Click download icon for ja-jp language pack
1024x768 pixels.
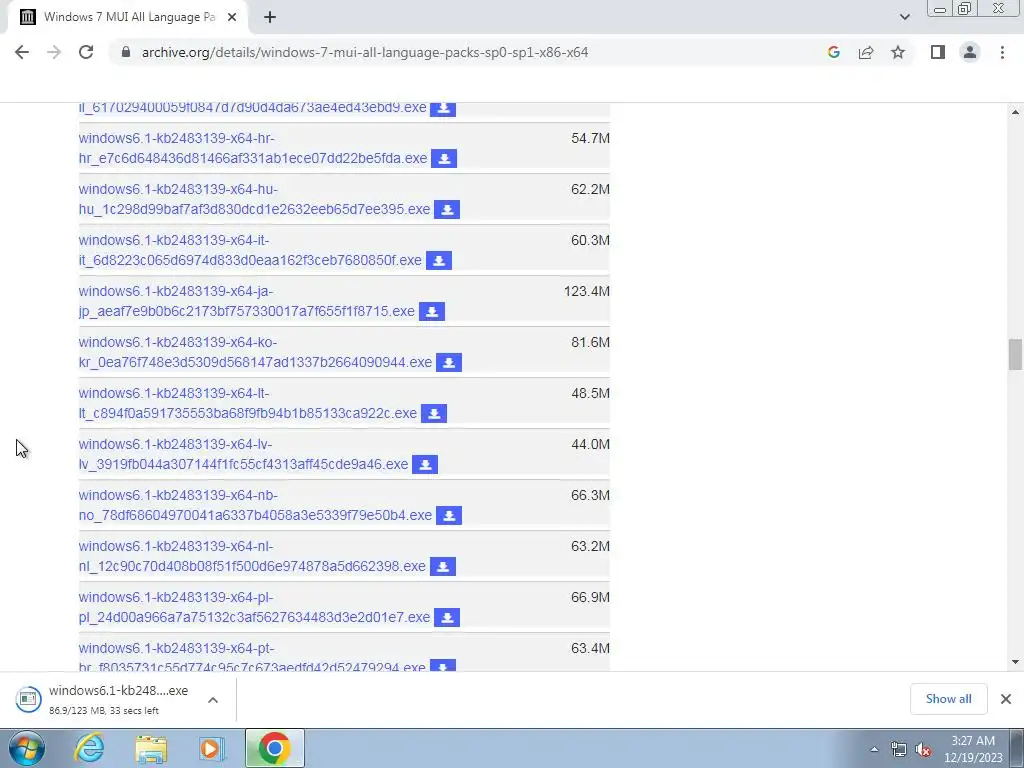coord(432,312)
